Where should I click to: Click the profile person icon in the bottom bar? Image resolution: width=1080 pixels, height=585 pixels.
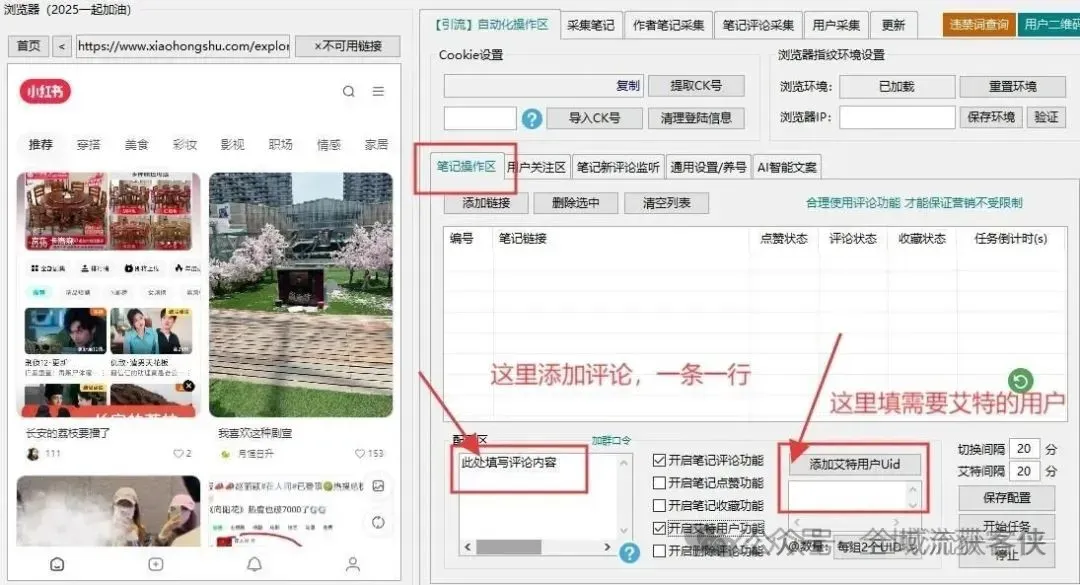coord(352,564)
